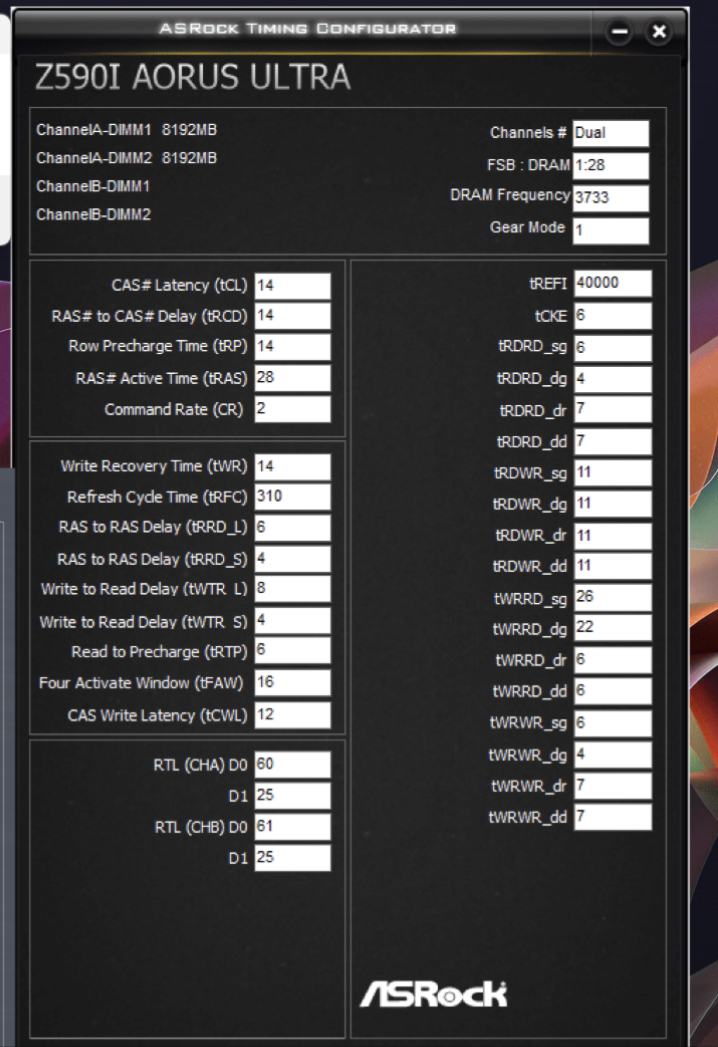Click the tRDRD_dd value field
The image size is (718, 1047).
613,441
